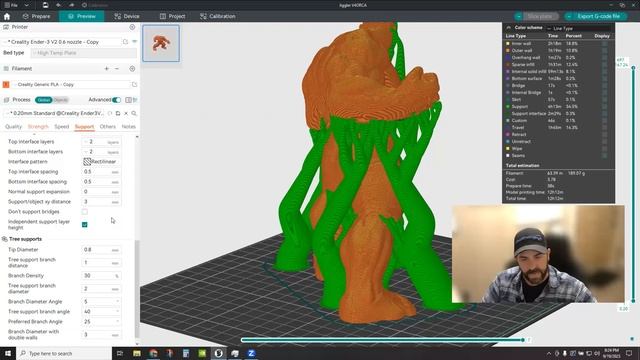Click the orange filament color swatch
This screenshot has height=360, width=640.
tap(6, 84)
